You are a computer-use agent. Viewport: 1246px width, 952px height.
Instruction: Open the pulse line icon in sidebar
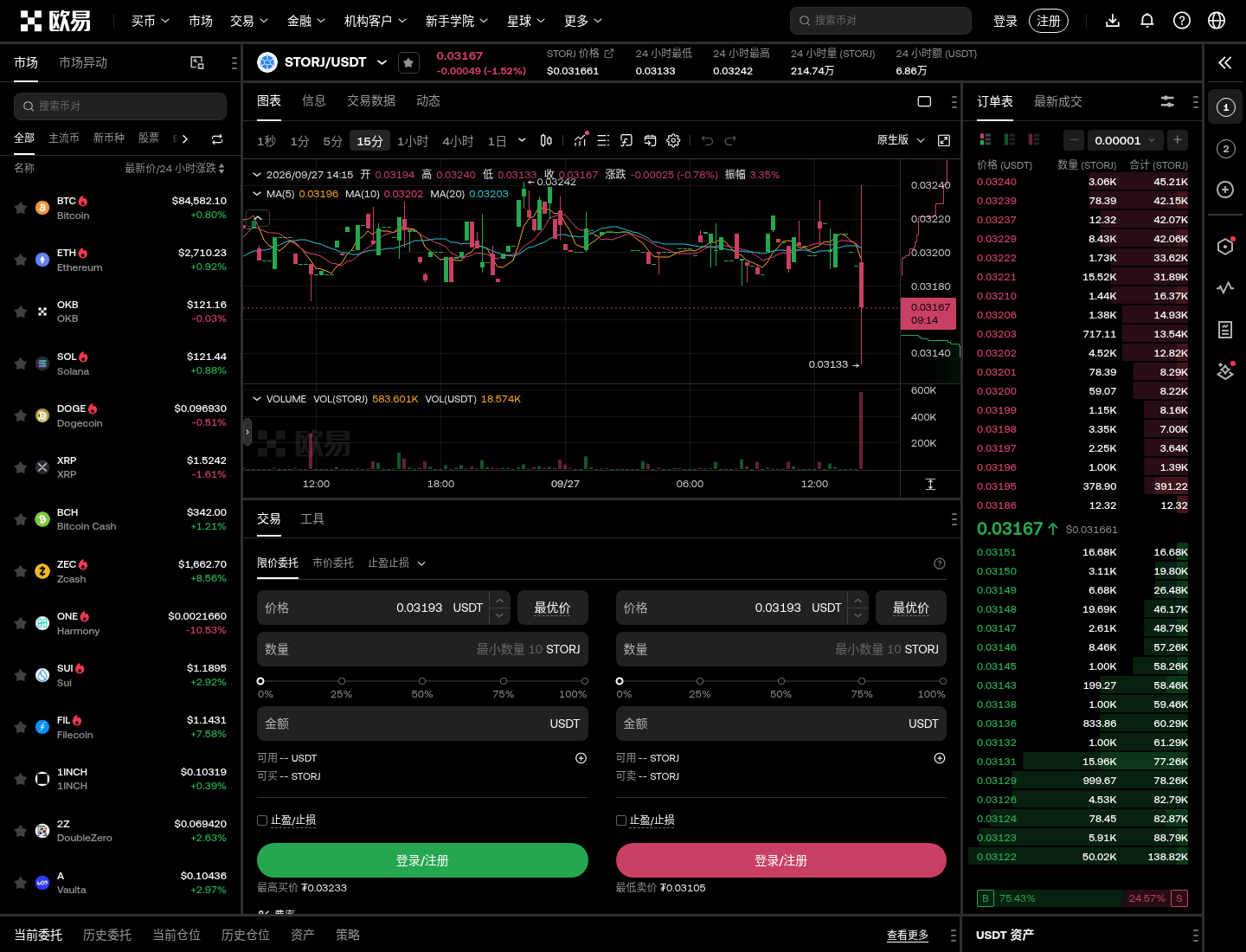1225,287
